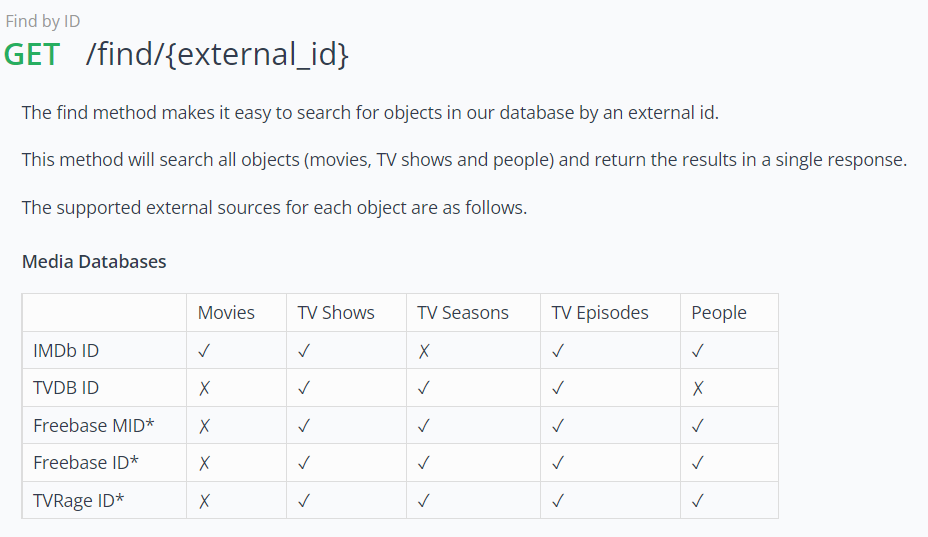
Task: Select the People column header
Action: pos(719,313)
